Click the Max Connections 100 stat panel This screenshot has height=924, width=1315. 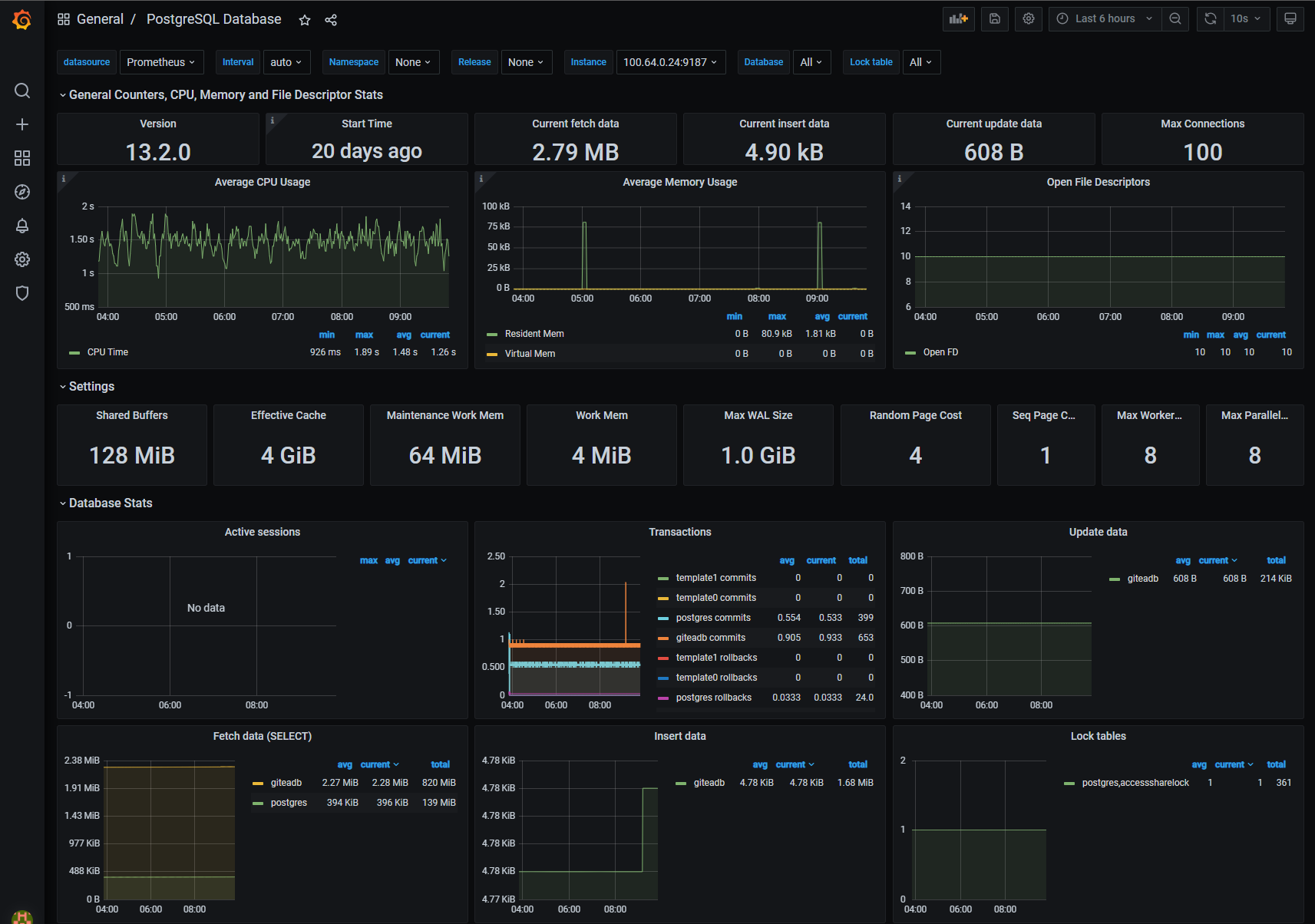(1203, 139)
